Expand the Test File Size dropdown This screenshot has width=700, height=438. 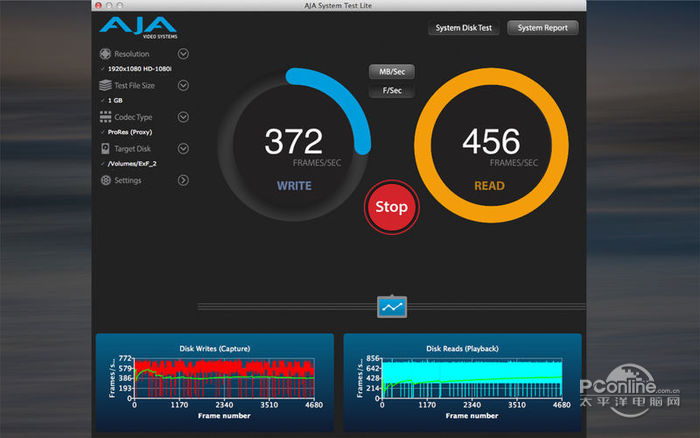pyautogui.click(x=183, y=85)
